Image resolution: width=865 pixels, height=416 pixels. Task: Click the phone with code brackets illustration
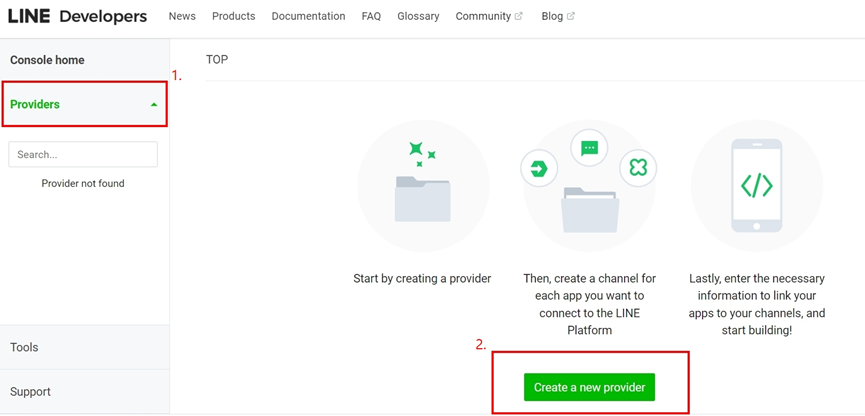756,186
